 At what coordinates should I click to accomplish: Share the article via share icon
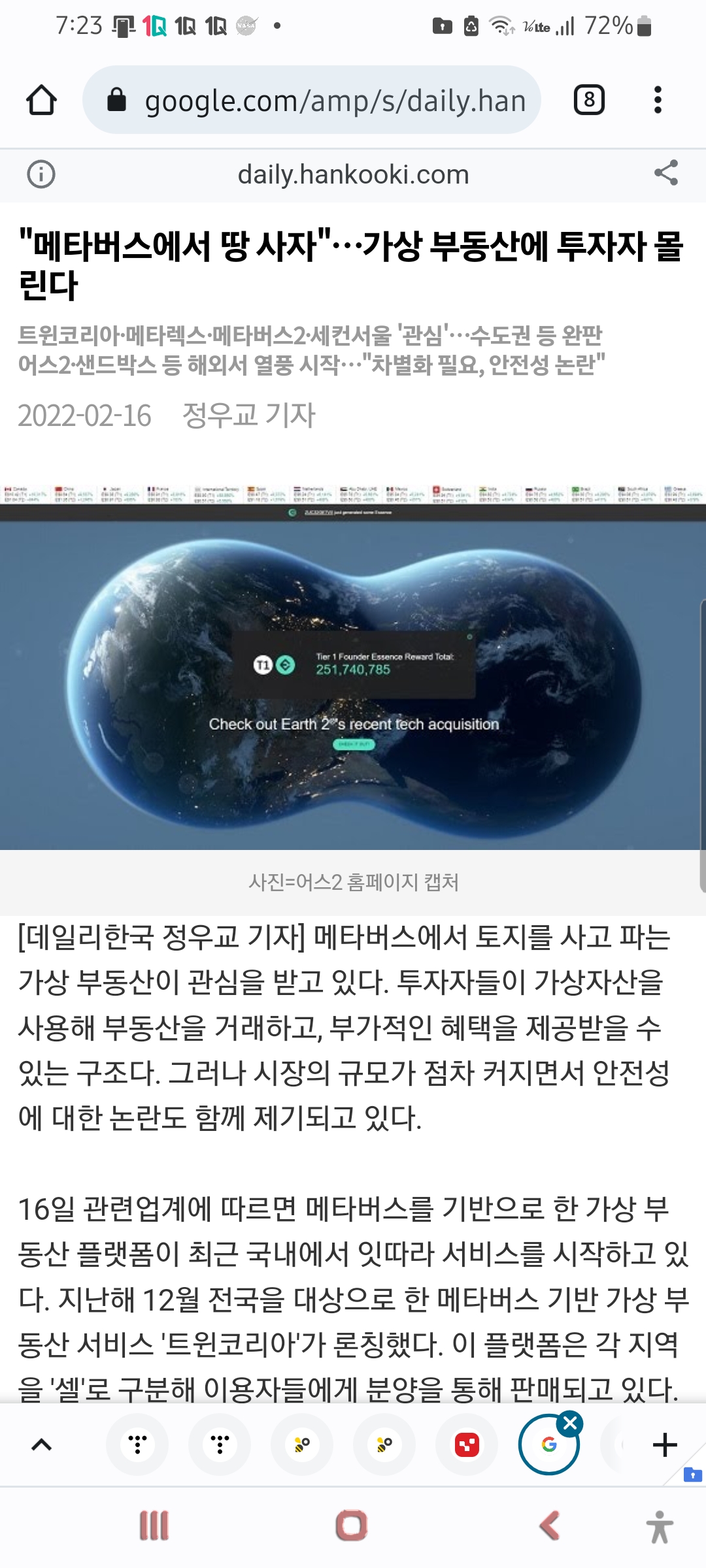point(666,173)
